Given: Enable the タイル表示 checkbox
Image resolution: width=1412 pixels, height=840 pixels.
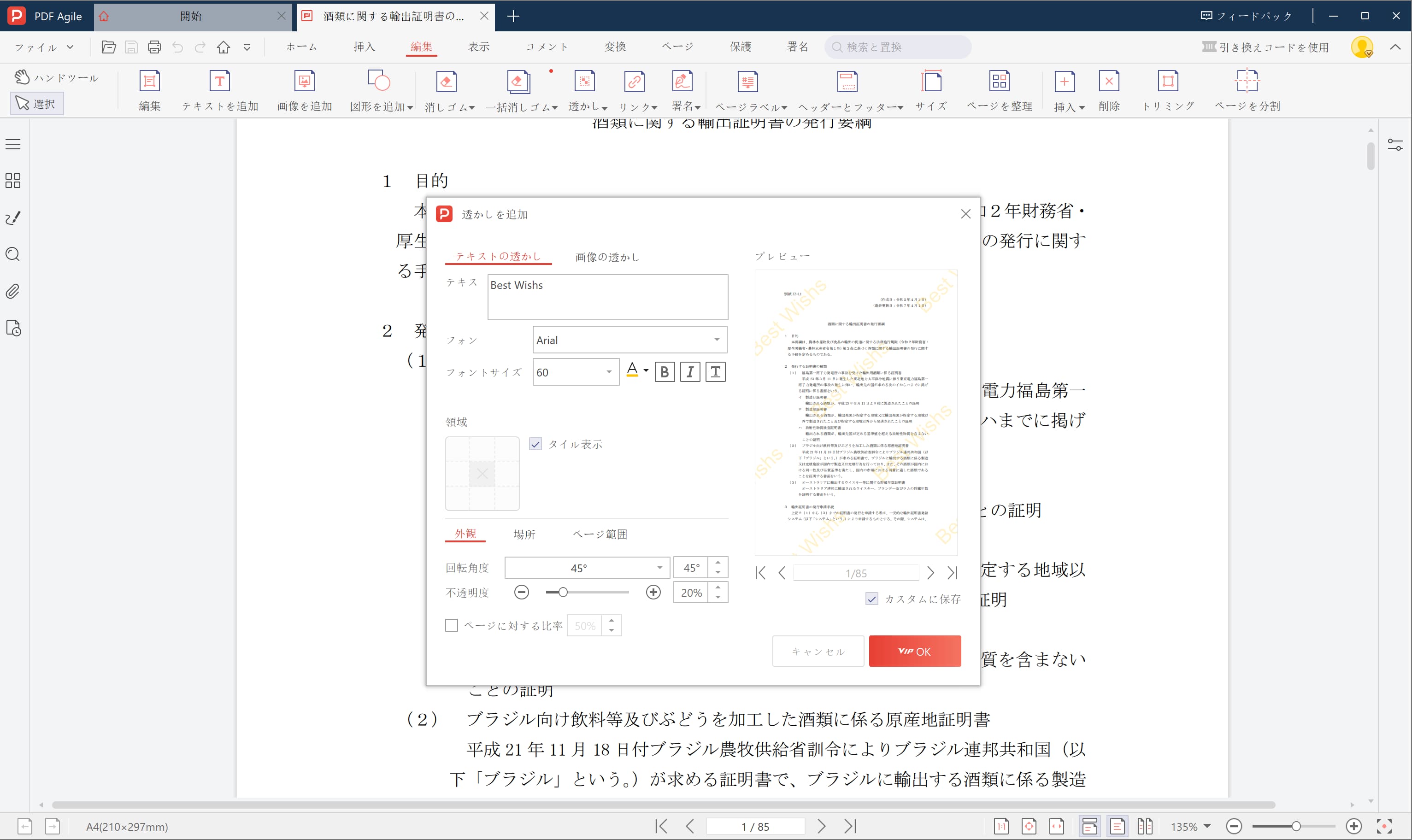Looking at the screenshot, I should 535,444.
